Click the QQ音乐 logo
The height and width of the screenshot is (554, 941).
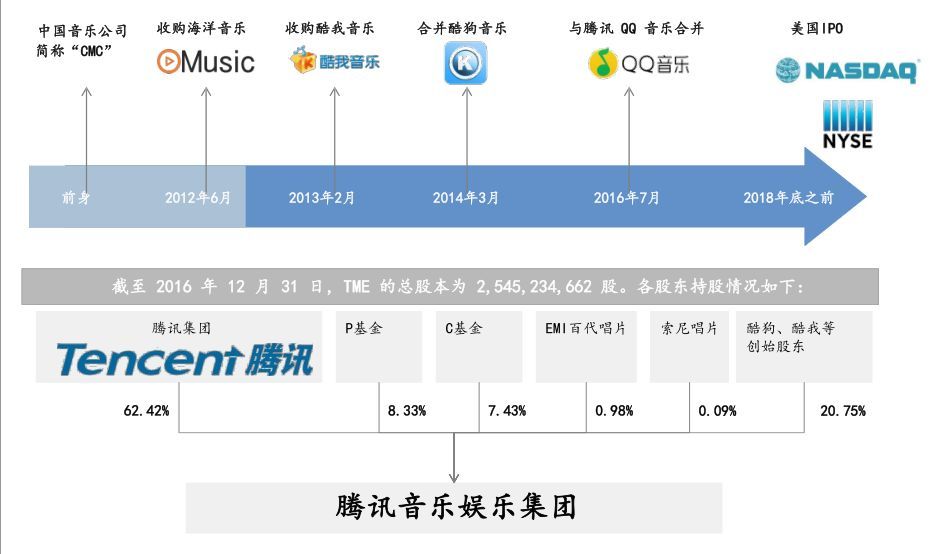click(x=639, y=63)
